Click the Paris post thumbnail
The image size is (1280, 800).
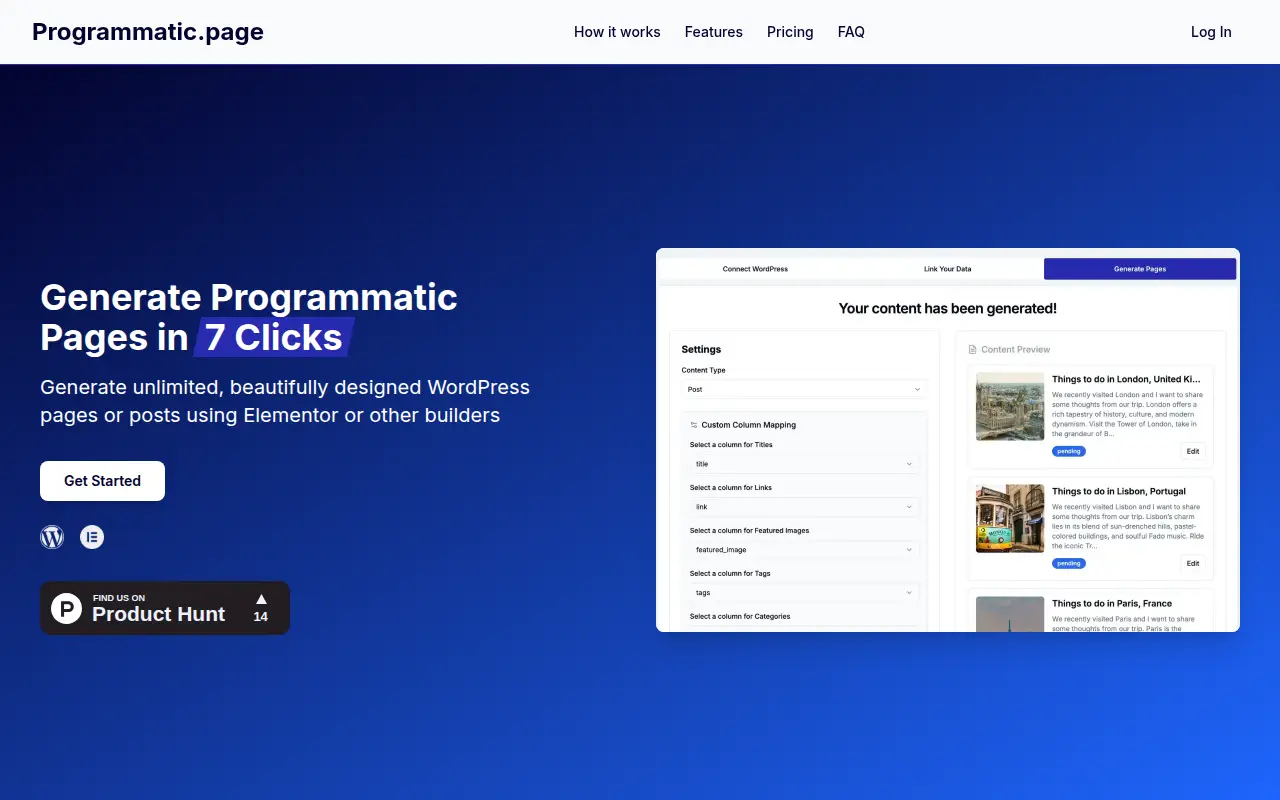(x=1010, y=614)
